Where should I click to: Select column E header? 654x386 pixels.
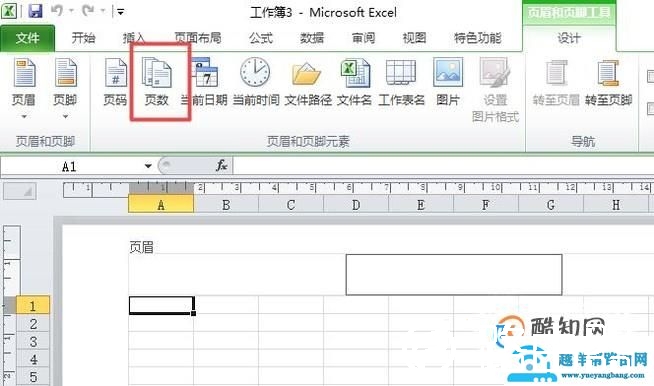(421, 204)
